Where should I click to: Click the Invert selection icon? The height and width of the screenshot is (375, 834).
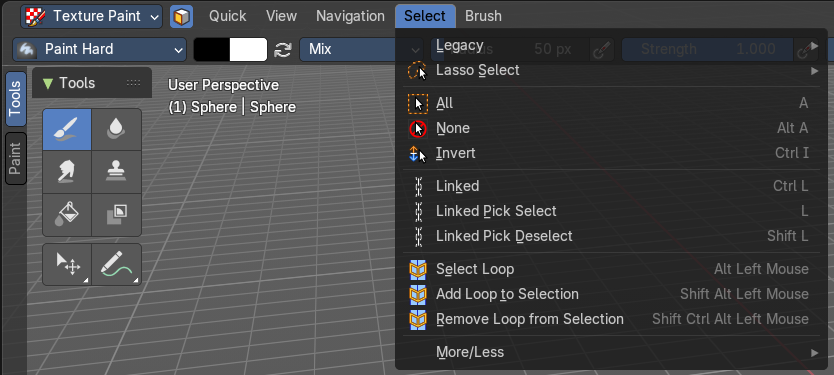tap(418, 154)
